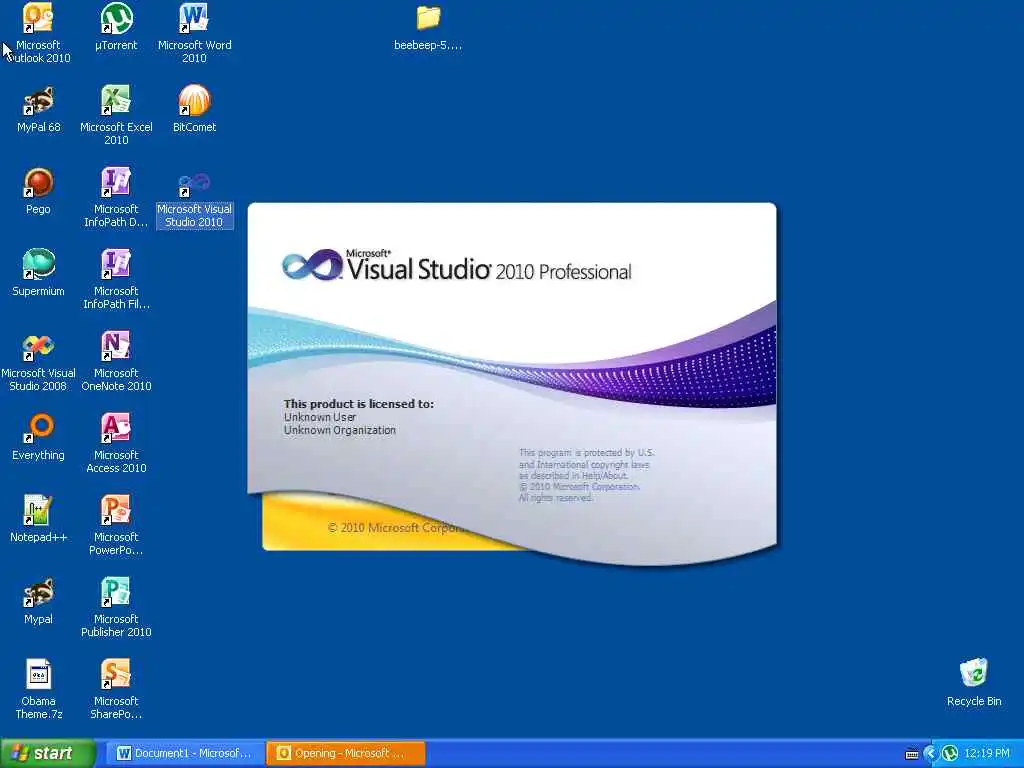Click the keyboard icon in tray
The width and height of the screenshot is (1024, 768).
pos(912,754)
